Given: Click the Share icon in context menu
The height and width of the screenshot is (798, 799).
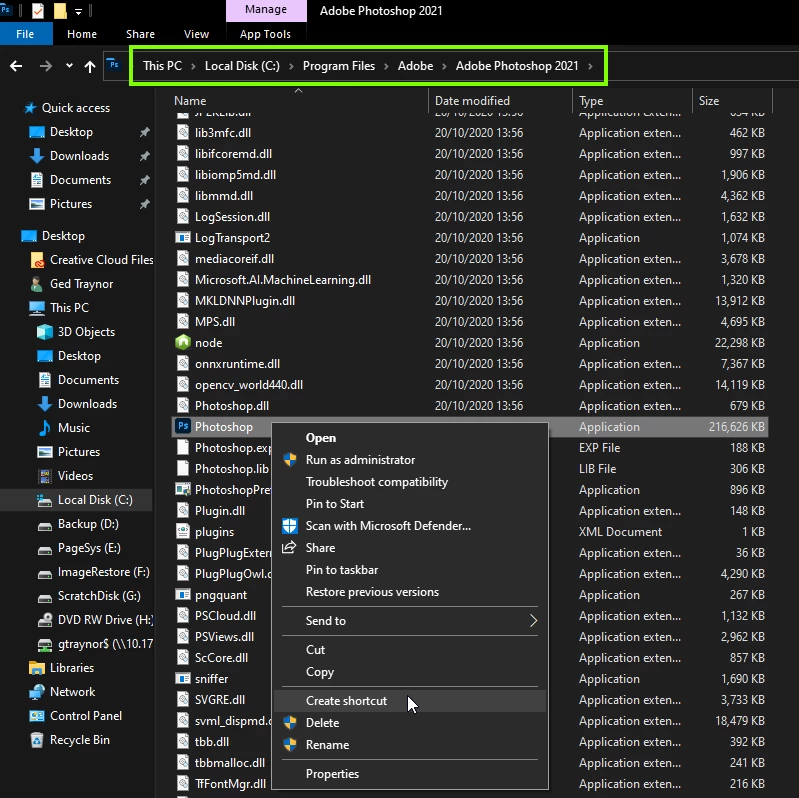Looking at the screenshot, I should 289,547.
